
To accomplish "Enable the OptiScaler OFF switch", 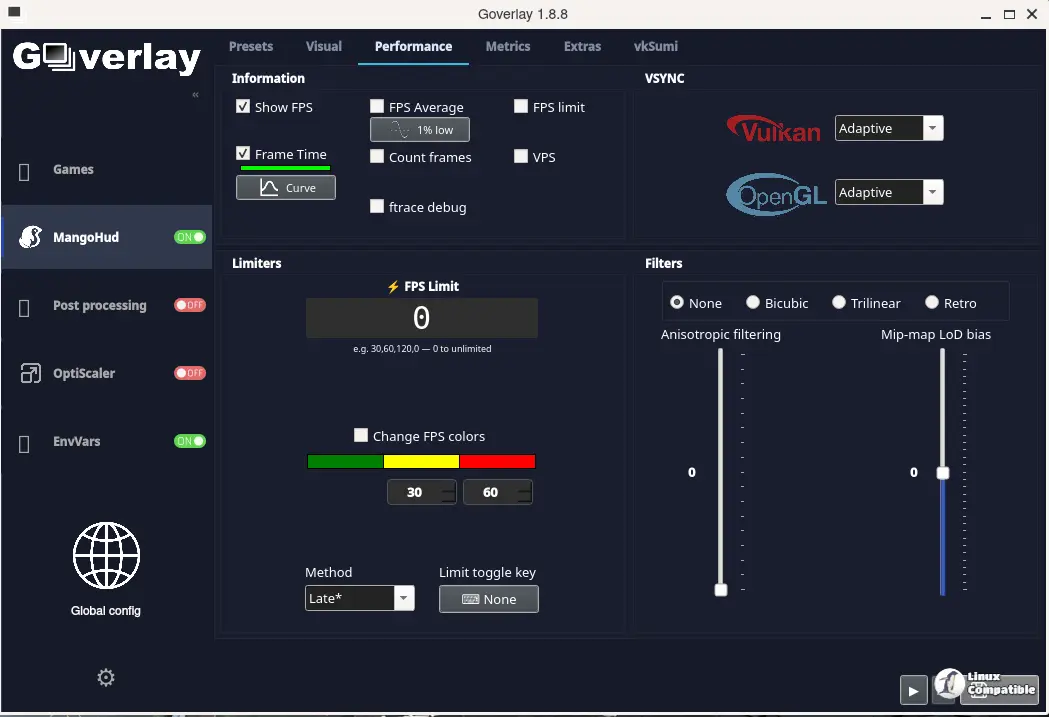I will [x=190, y=373].
